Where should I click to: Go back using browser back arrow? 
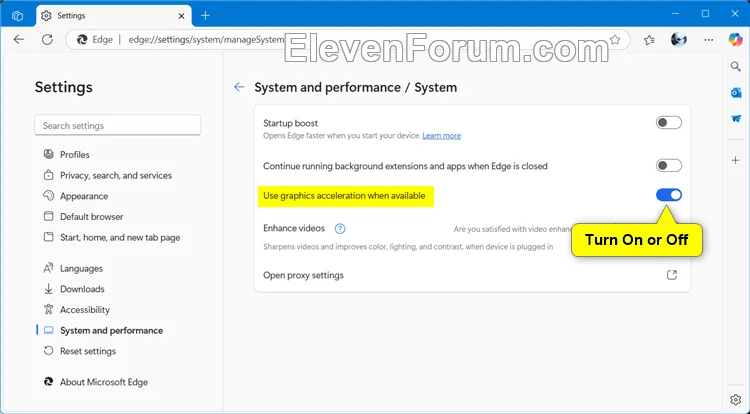[x=19, y=39]
